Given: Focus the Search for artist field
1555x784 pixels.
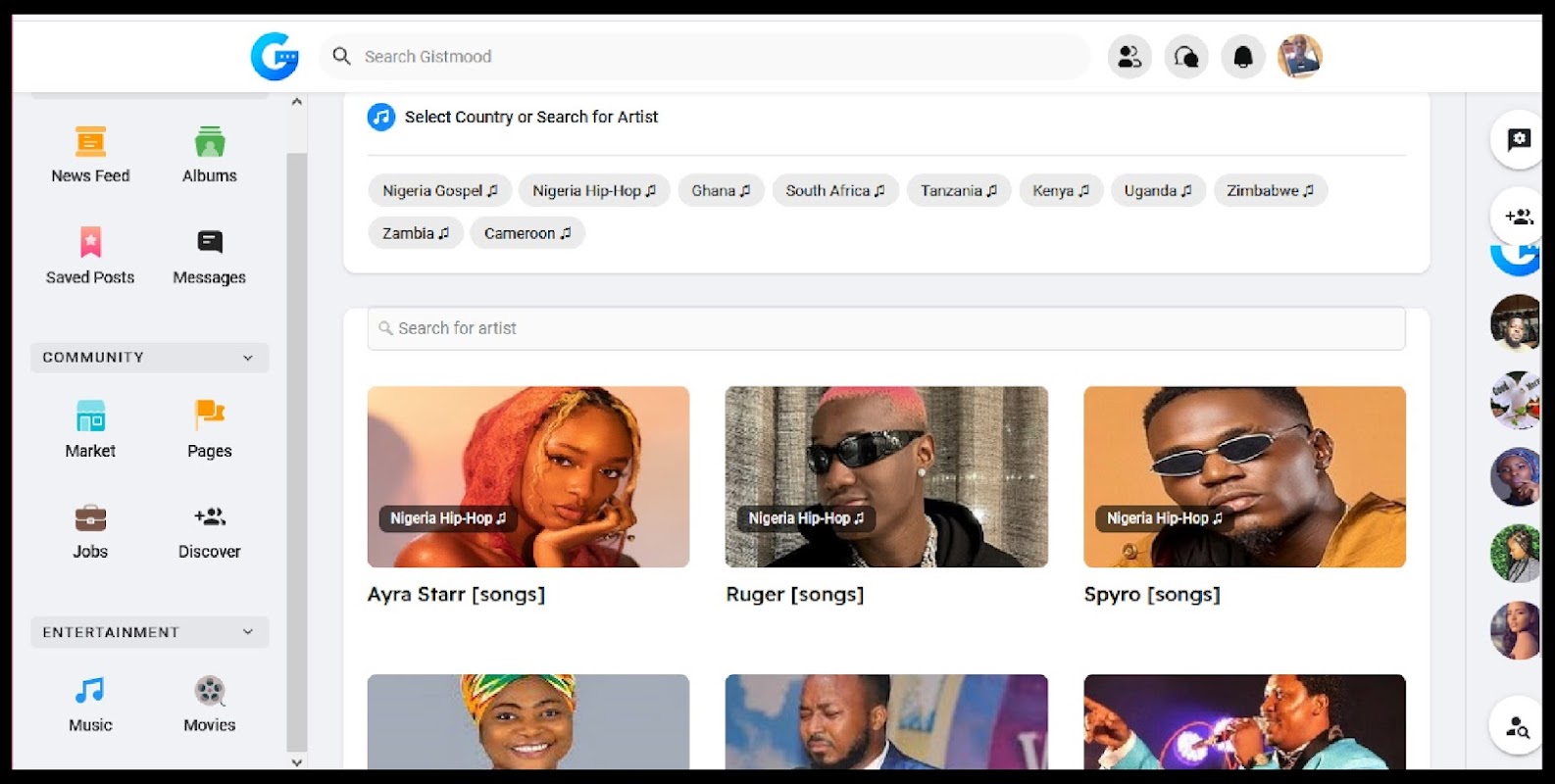Looking at the screenshot, I should pyautogui.click(x=886, y=328).
